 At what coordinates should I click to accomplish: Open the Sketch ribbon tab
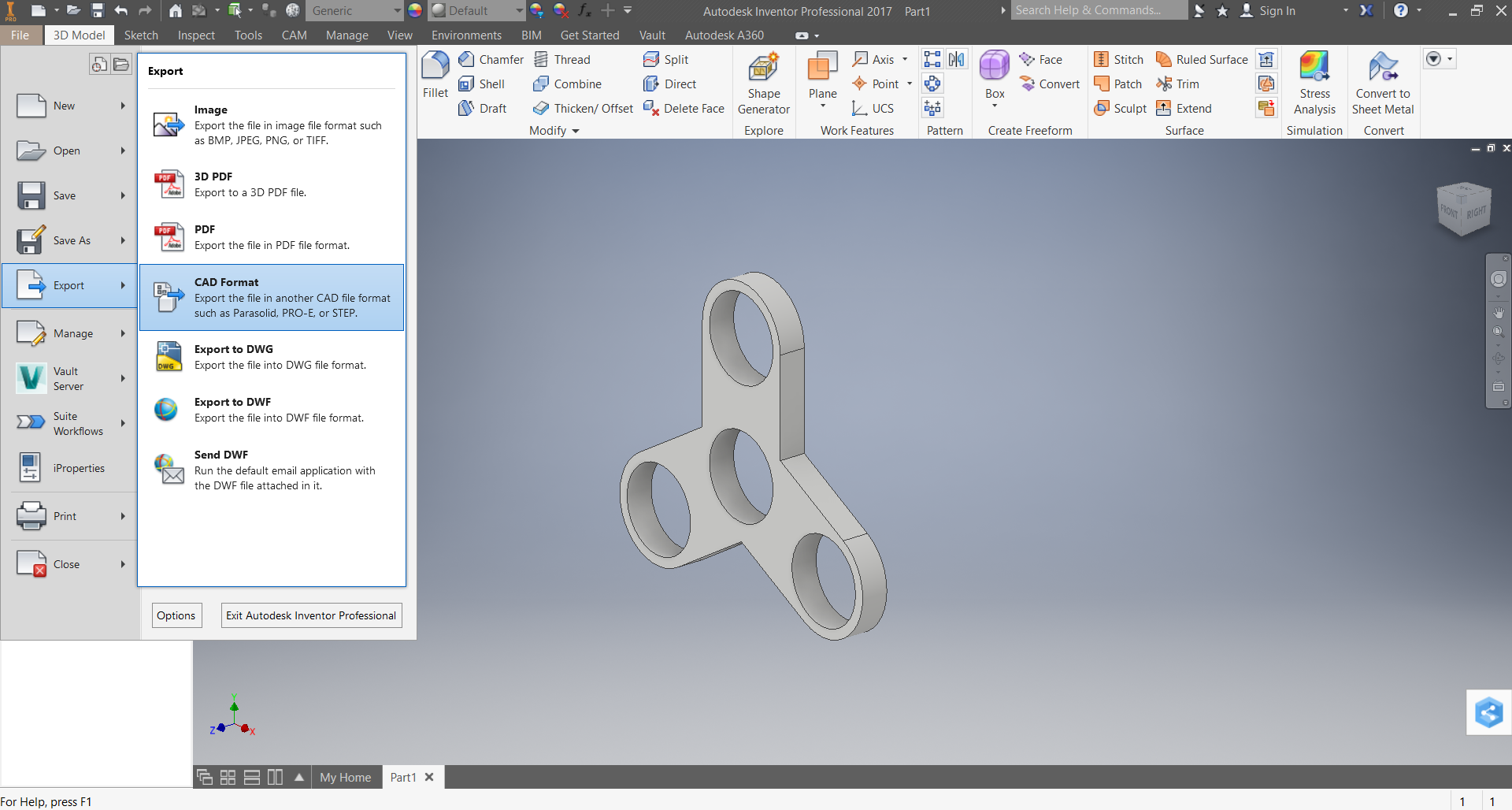(x=141, y=35)
